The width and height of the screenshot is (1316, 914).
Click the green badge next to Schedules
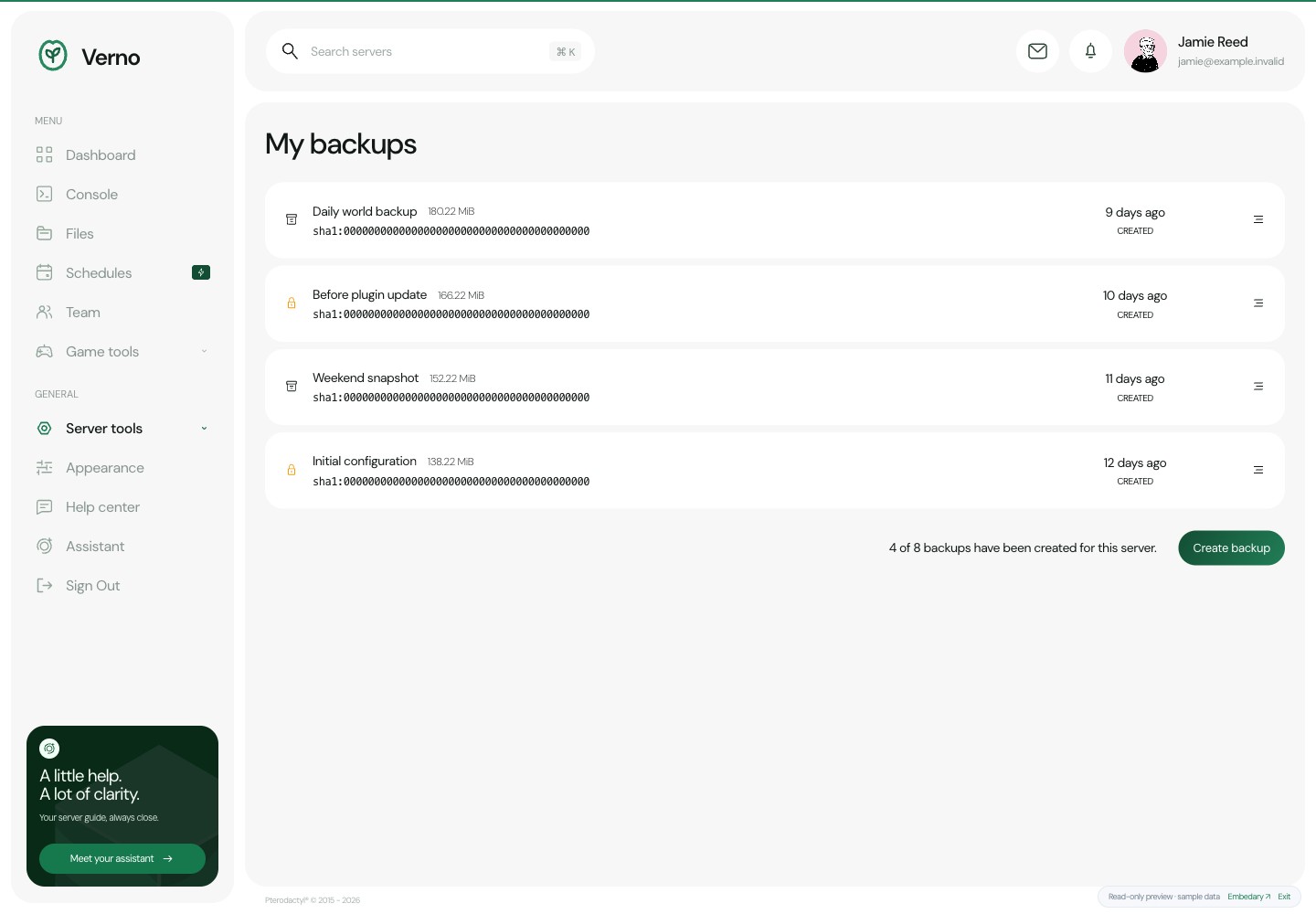pos(201,272)
